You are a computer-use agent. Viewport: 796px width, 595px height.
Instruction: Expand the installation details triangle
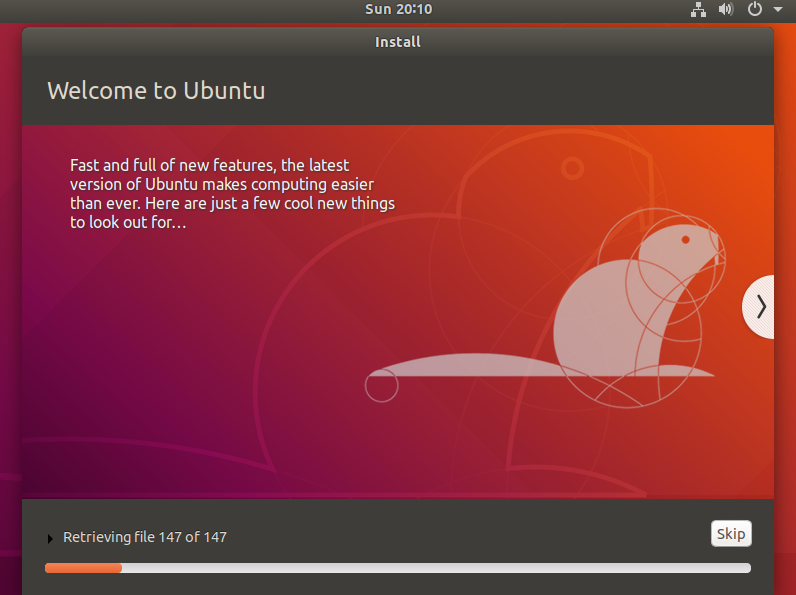coord(50,538)
